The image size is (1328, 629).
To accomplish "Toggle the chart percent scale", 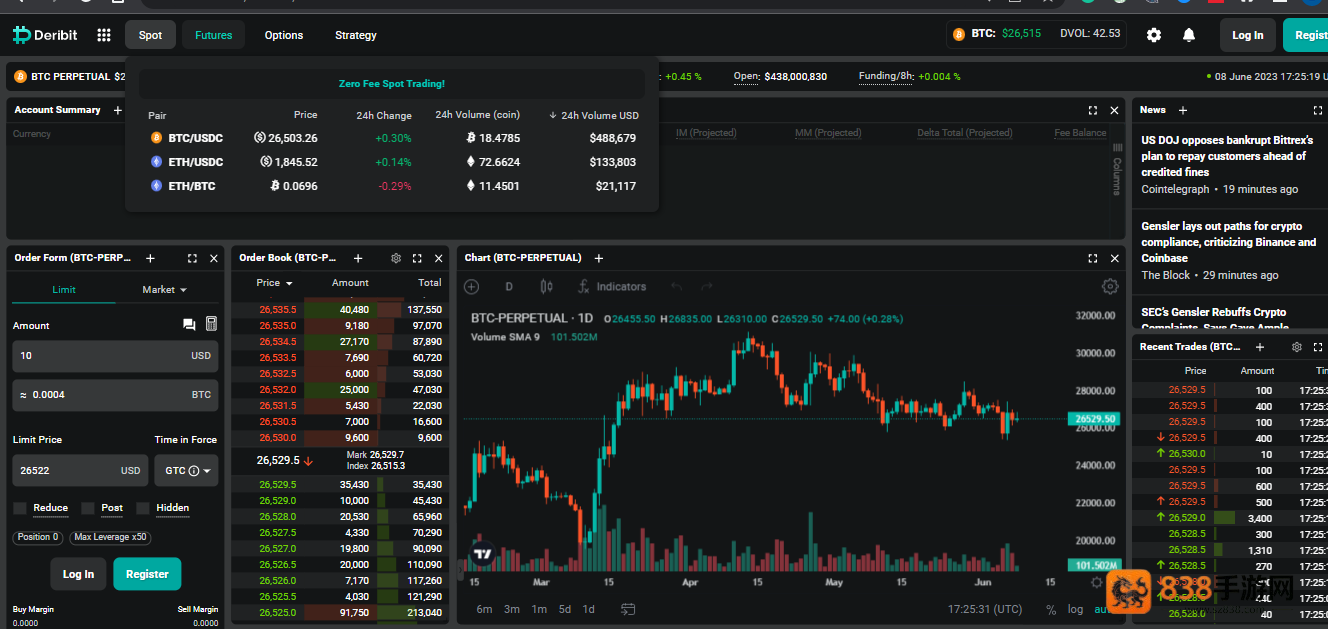I will [1051, 609].
